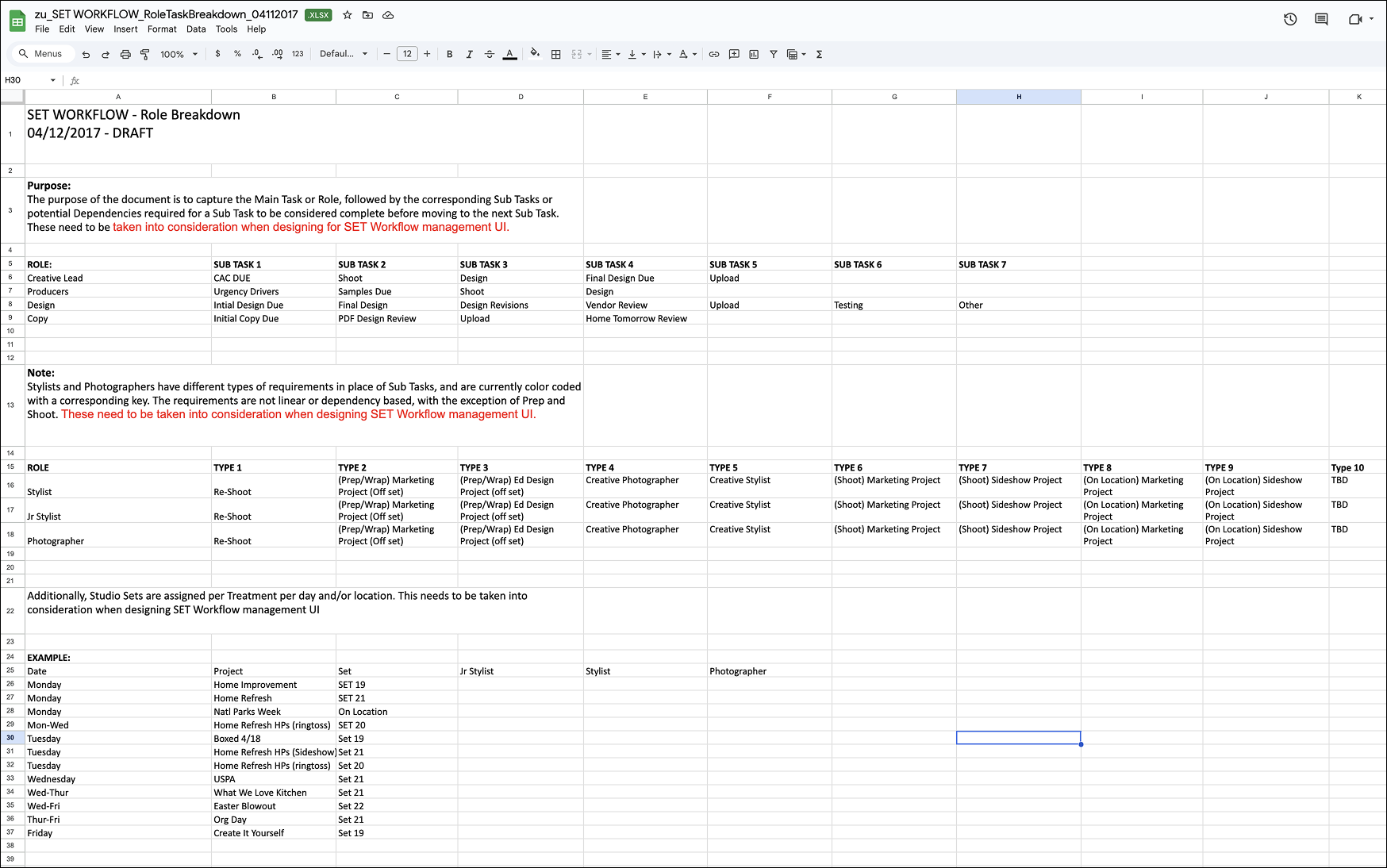1387x868 pixels.
Task: Click the name box showing H30
Action: point(30,80)
